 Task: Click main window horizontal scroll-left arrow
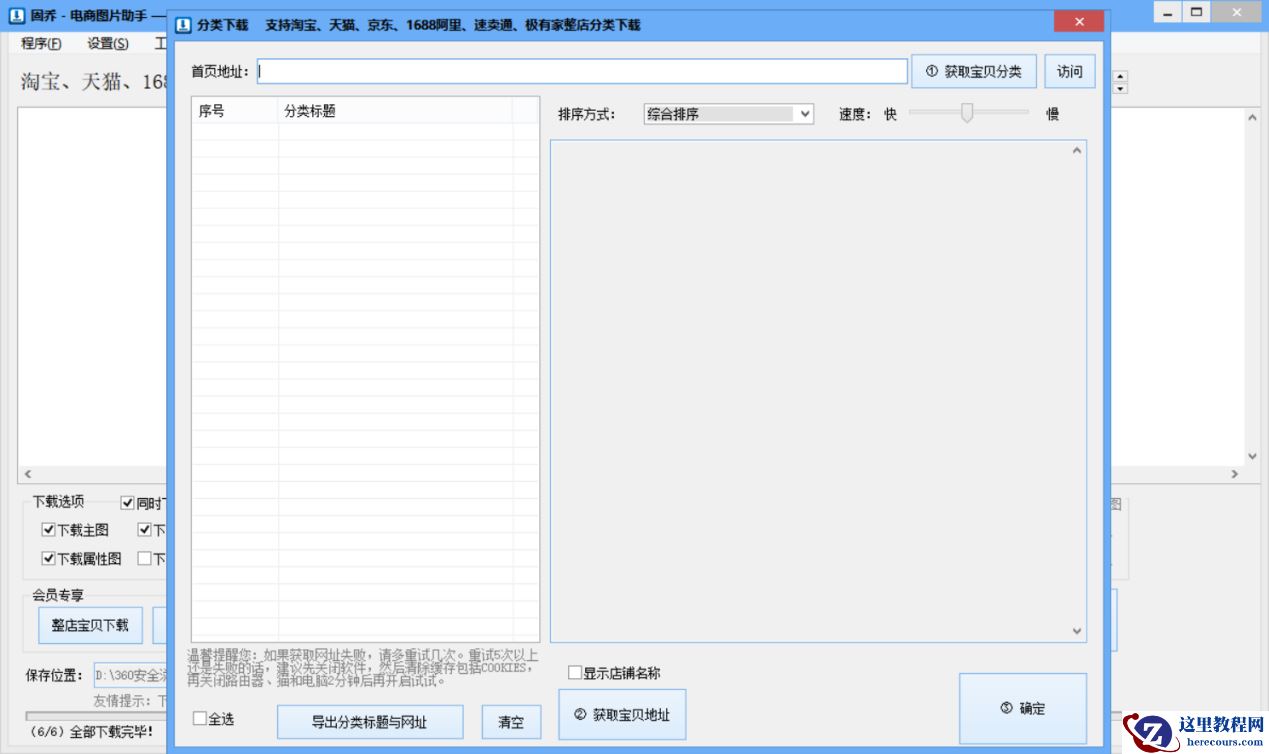tap(27, 474)
